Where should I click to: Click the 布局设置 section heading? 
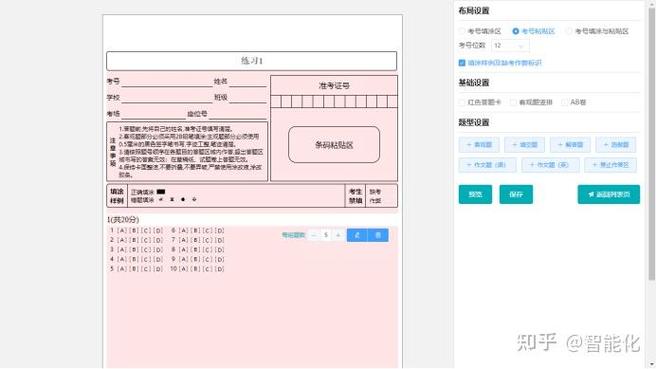474,11
